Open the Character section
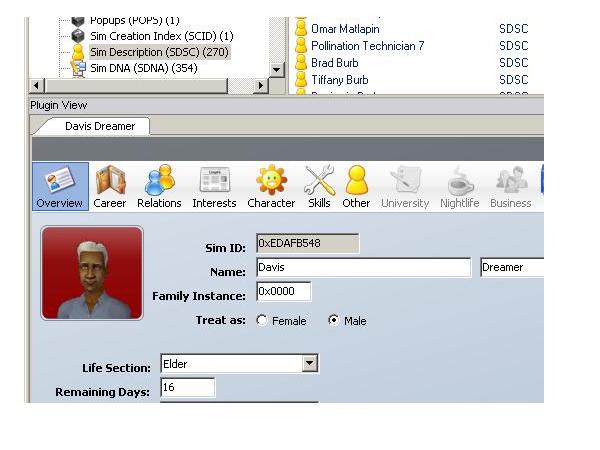This screenshot has width=600, height=450. 271,186
